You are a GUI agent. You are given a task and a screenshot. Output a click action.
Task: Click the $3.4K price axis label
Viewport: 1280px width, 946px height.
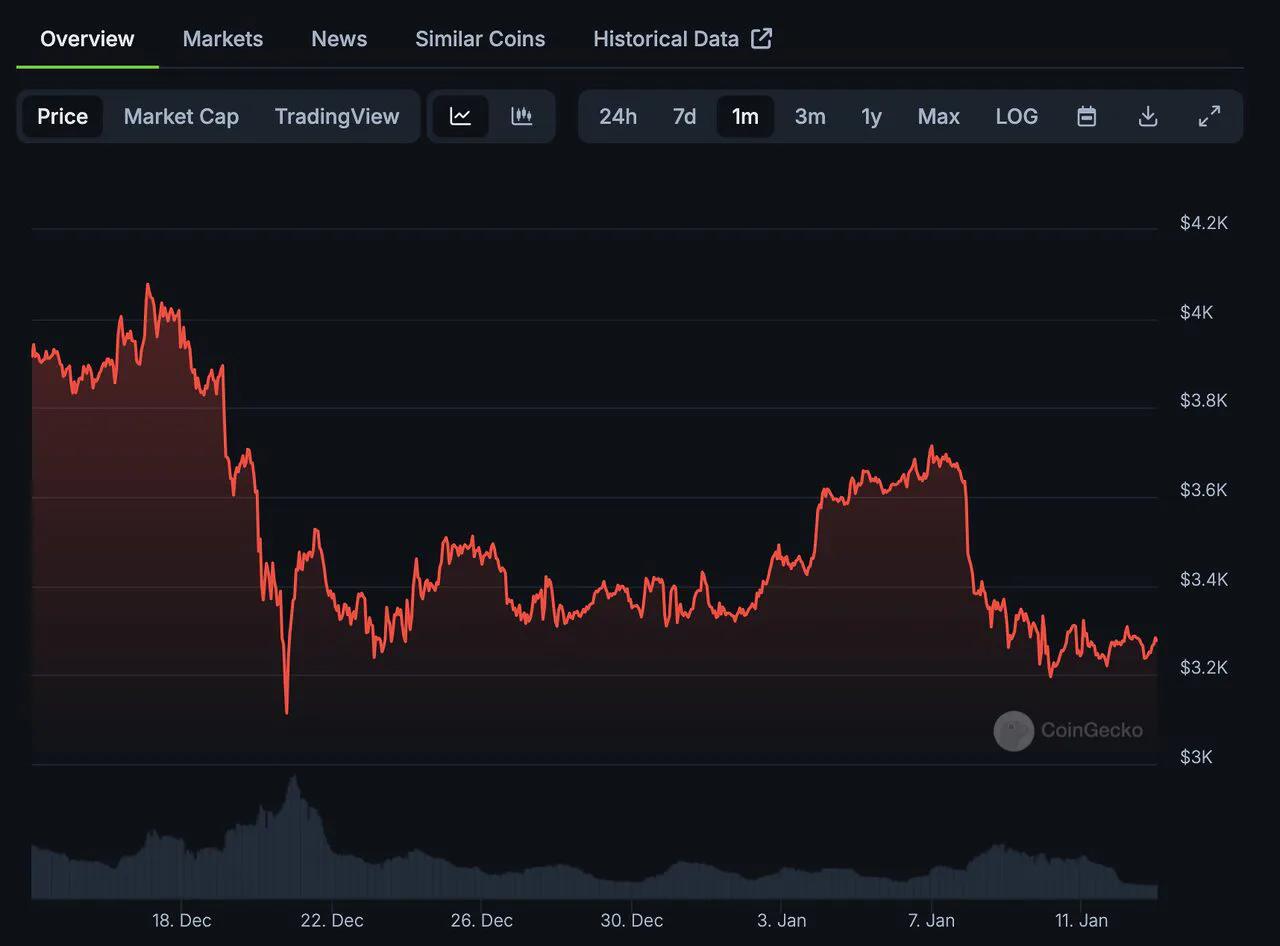[x=1204, y=579]
